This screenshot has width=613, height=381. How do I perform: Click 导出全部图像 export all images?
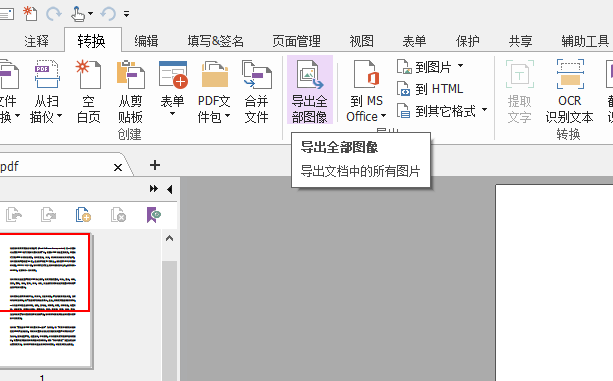(310, 90)
